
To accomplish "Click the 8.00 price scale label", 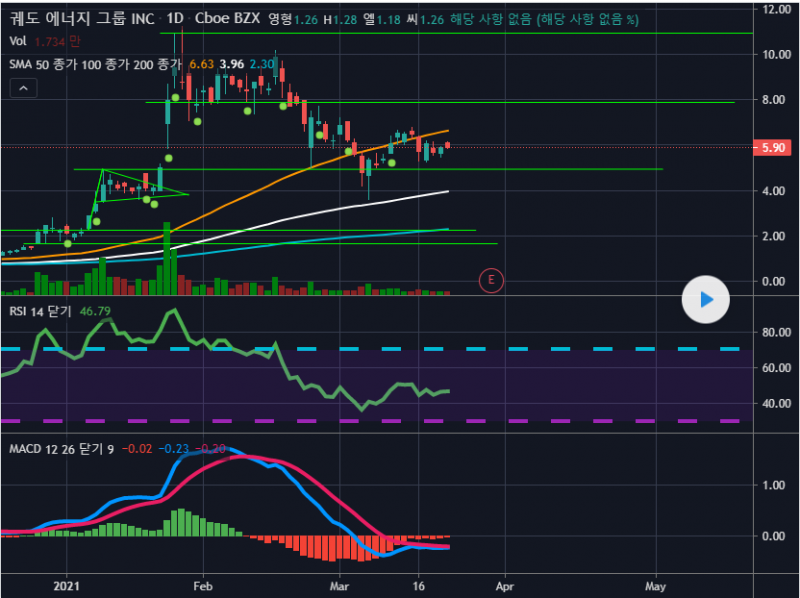I will [x=773, y=100].
